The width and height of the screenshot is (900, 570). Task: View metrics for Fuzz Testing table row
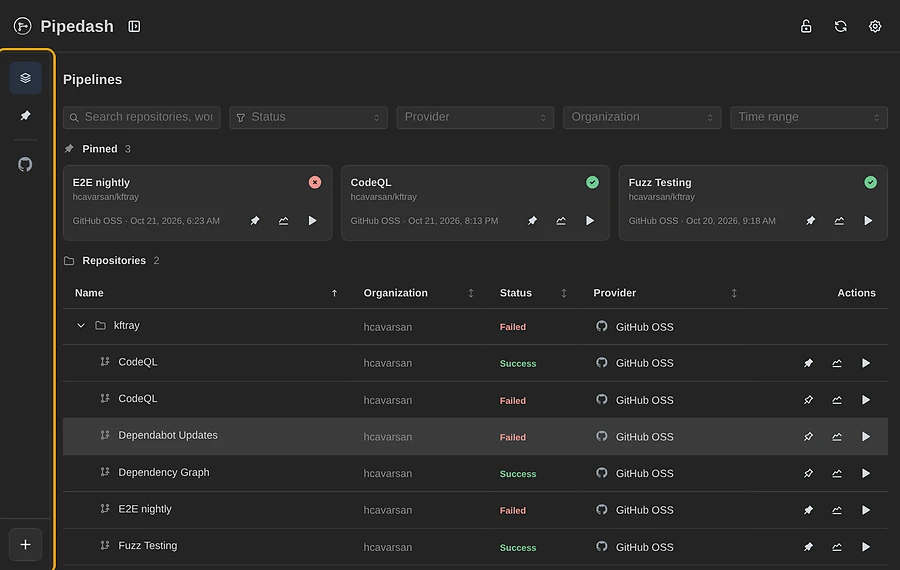[x=837, y=547]
